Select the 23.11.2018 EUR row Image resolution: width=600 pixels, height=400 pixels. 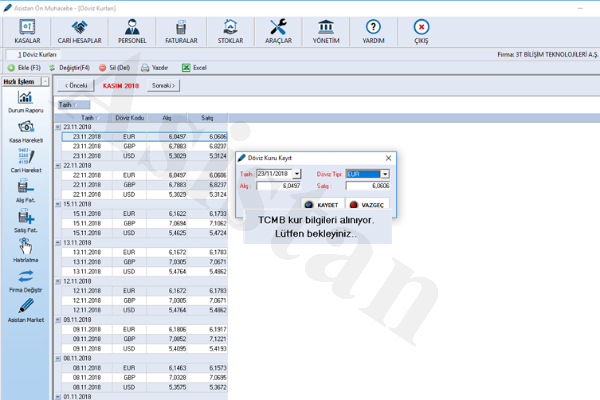pos(145,137)
